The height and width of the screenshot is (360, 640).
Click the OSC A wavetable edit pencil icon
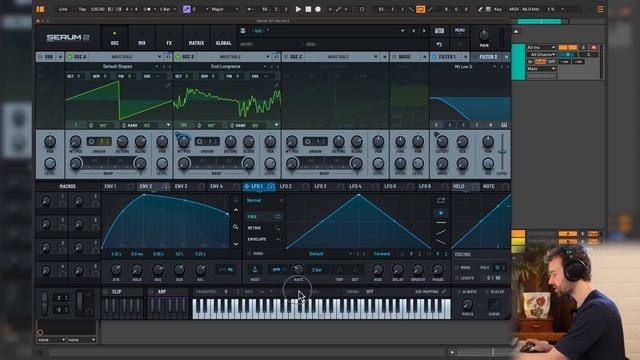coord(168,85)
